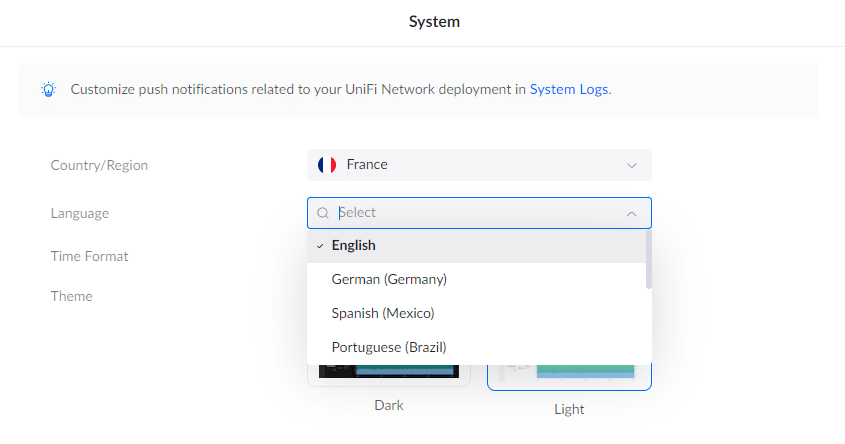This screenshot has width=845, height=444.
Task: Click the language list scrollbar
Action: tap(649, 260)
